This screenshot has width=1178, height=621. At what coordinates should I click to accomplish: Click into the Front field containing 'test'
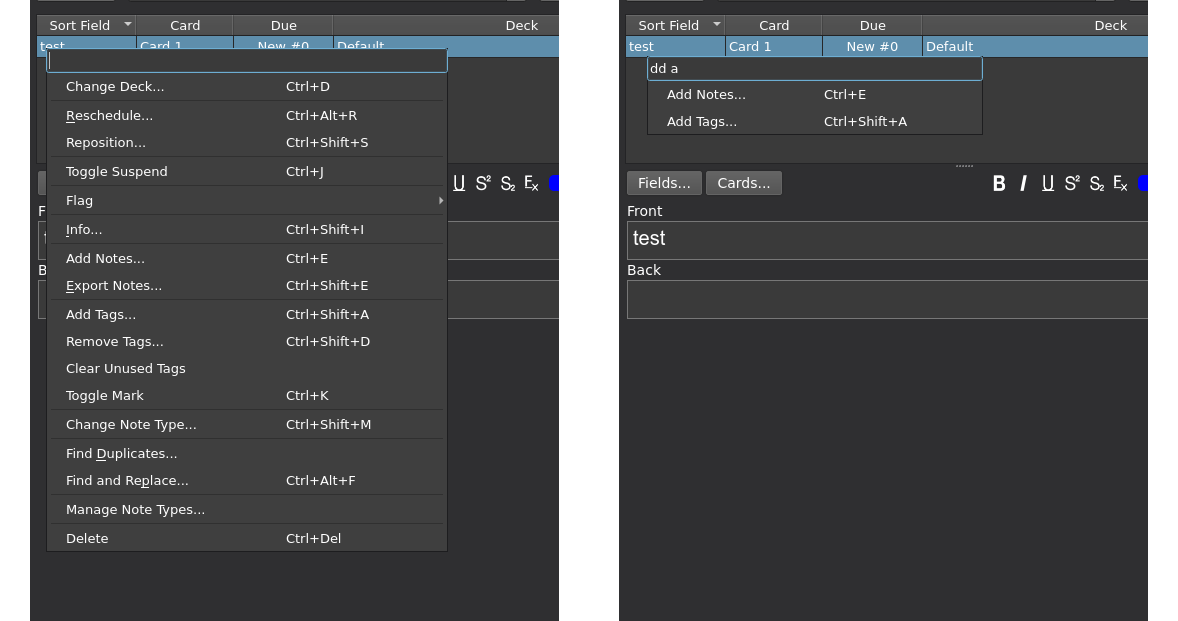[886, 240]
